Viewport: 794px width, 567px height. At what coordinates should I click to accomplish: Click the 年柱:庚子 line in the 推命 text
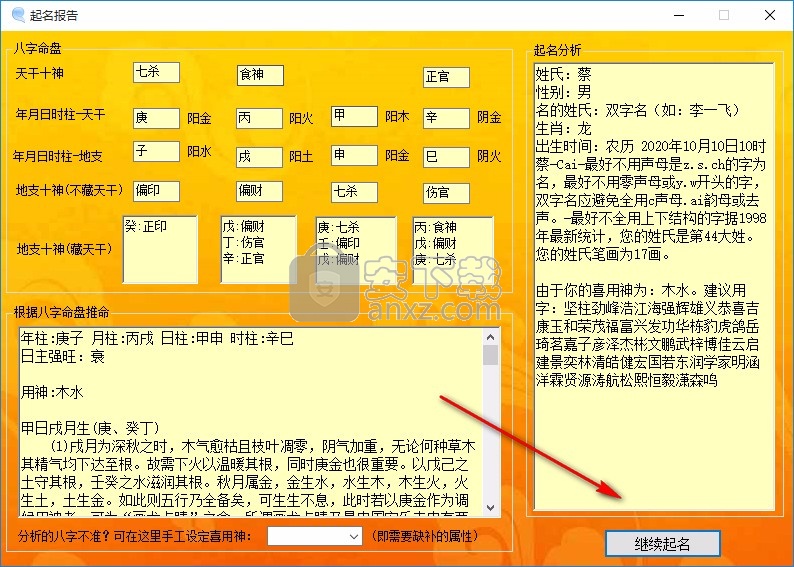pos(157,338)
